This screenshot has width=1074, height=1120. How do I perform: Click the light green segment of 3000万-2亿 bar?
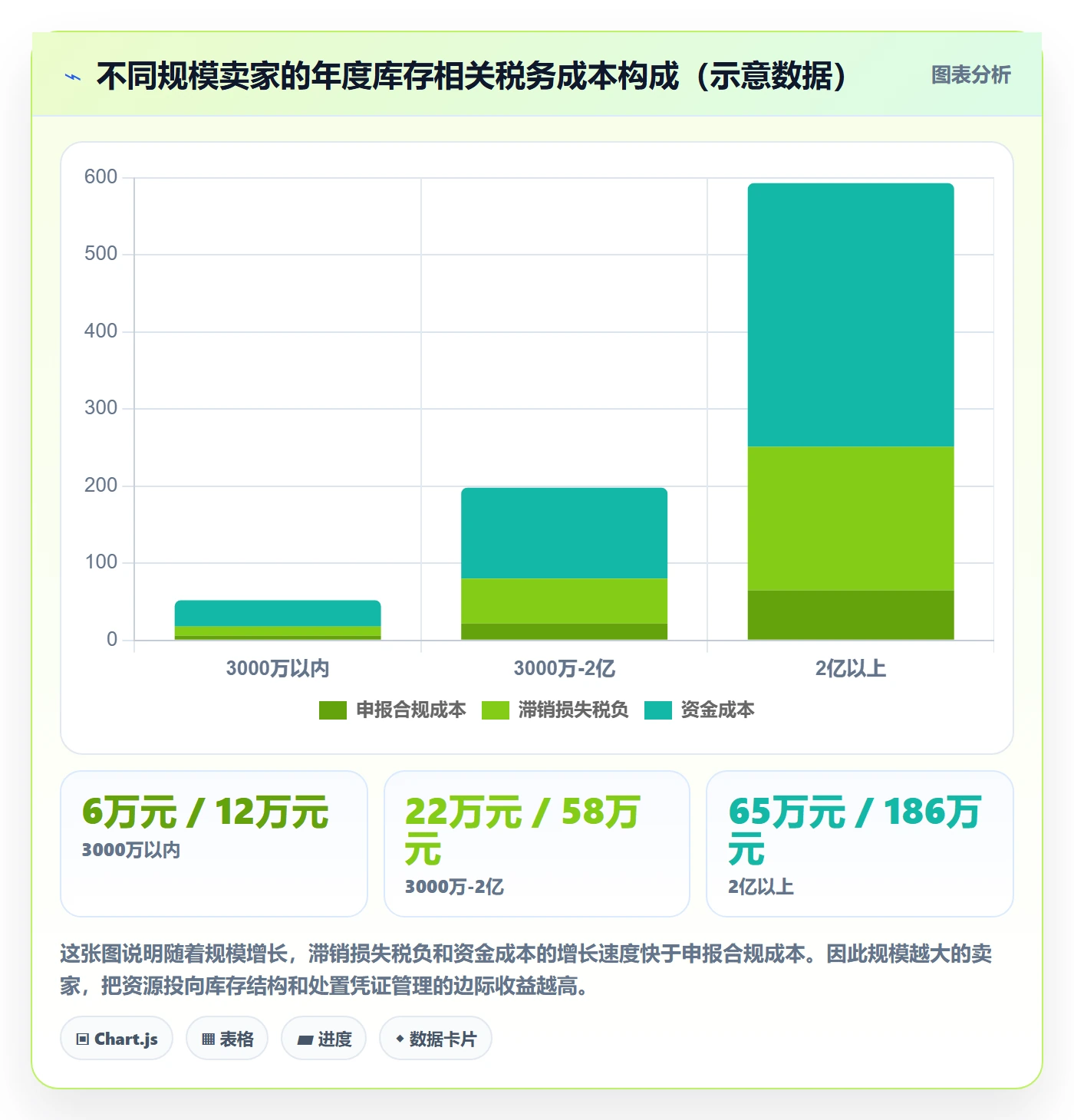[x=564, y=601]
